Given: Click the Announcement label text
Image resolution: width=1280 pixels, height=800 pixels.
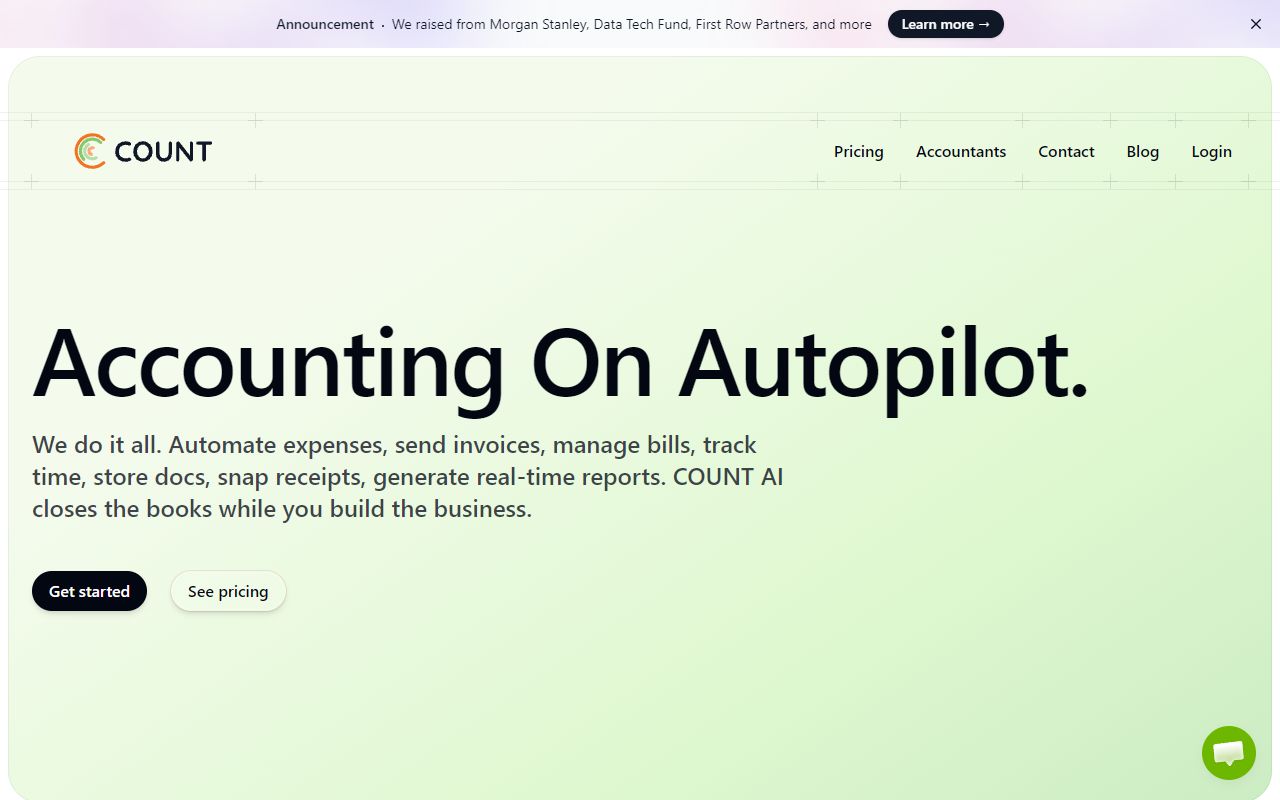Looking at the screenshot, I should (x=325, y=24).
